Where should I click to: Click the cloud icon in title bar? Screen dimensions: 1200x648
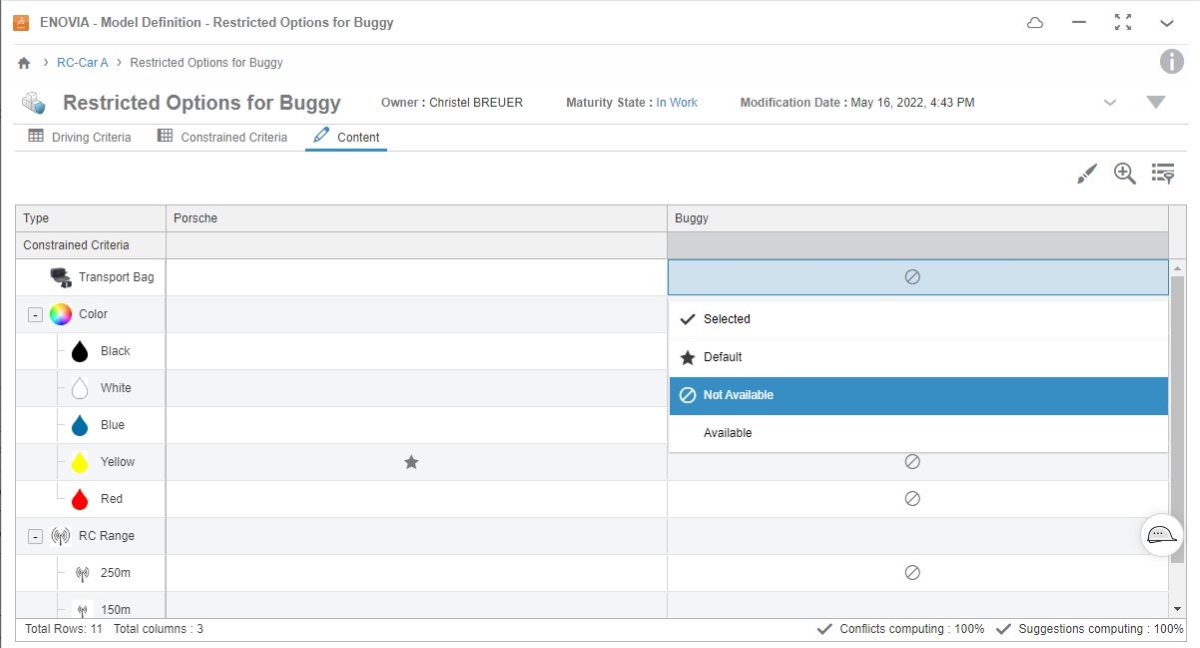(x=1035, y=22)
